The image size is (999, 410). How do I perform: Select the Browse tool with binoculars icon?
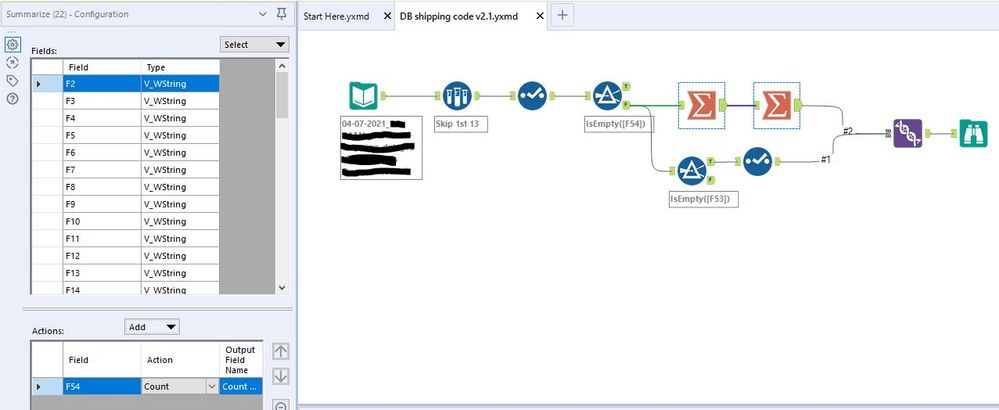pos(974,134)
